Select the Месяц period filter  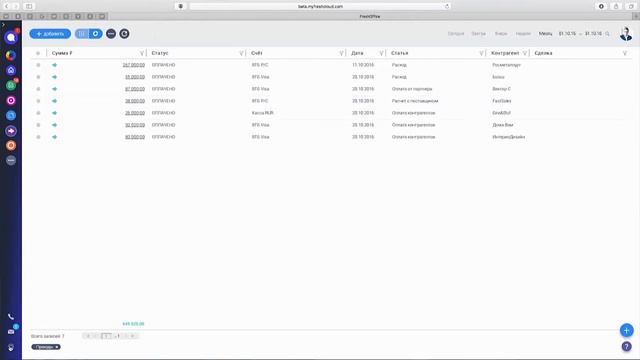coord(545,33)
